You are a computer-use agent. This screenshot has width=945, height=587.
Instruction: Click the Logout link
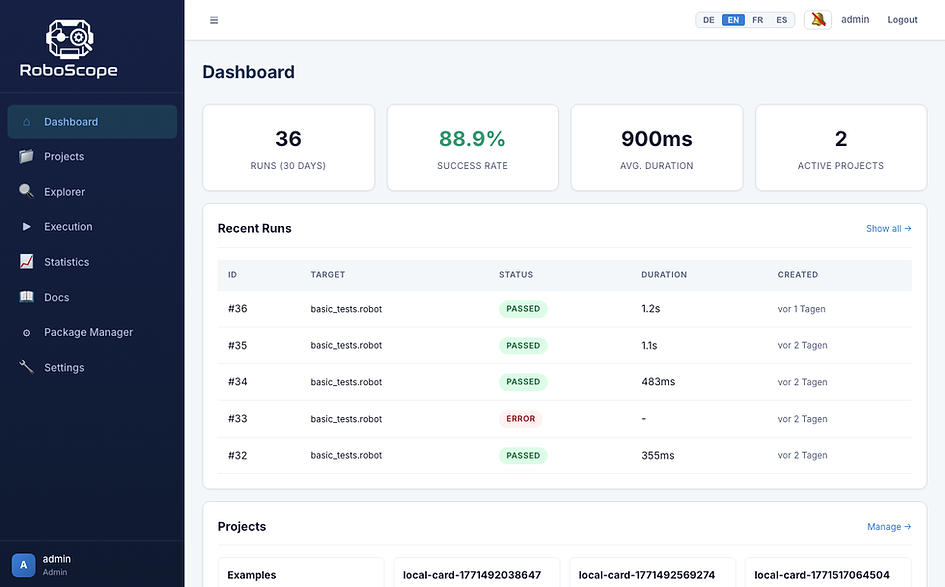click(x=902, y=20)
